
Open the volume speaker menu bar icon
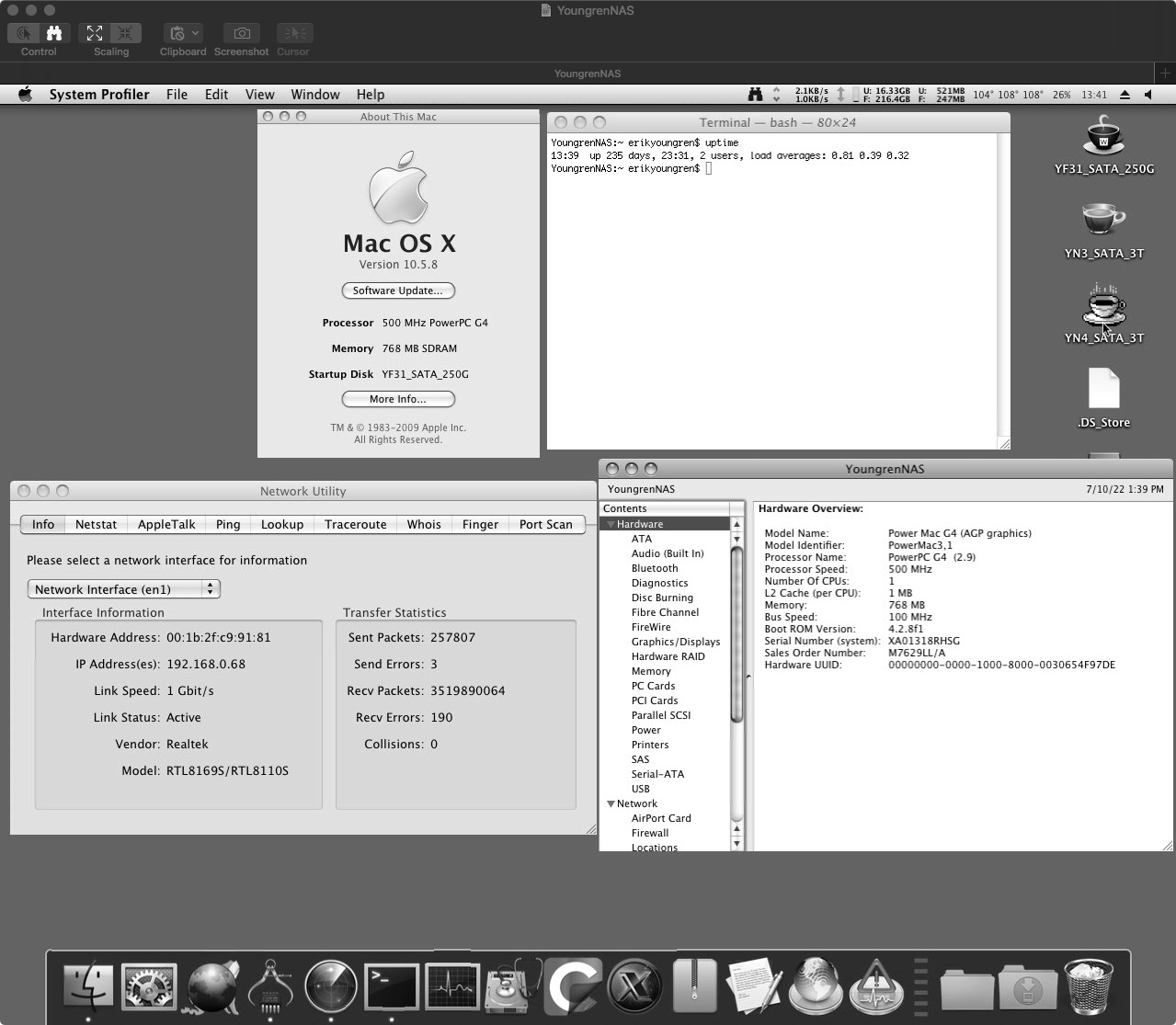click(x=1148, y=95)
